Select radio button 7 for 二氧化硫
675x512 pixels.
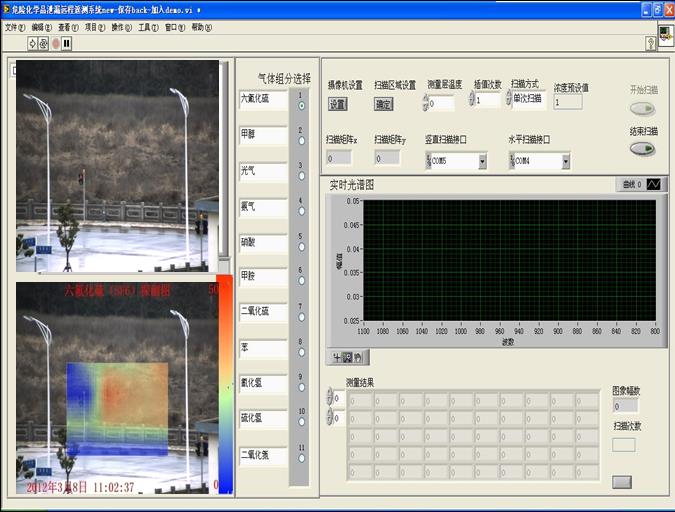(302, 318)
